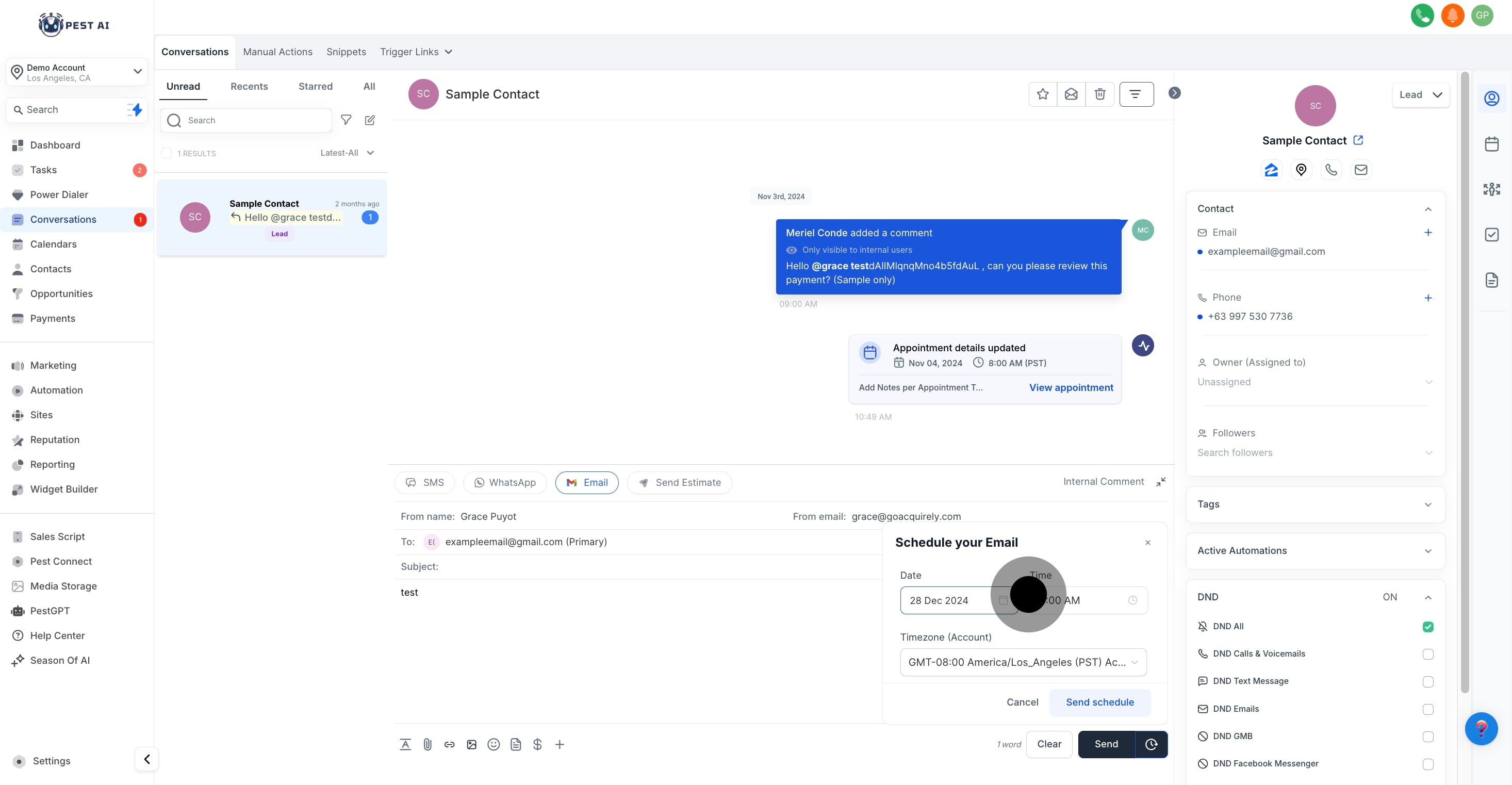Viewport: 1512px width, 785px height.
Task: Check DND Calls & Voicemails box
Action: pos(1427,654)
